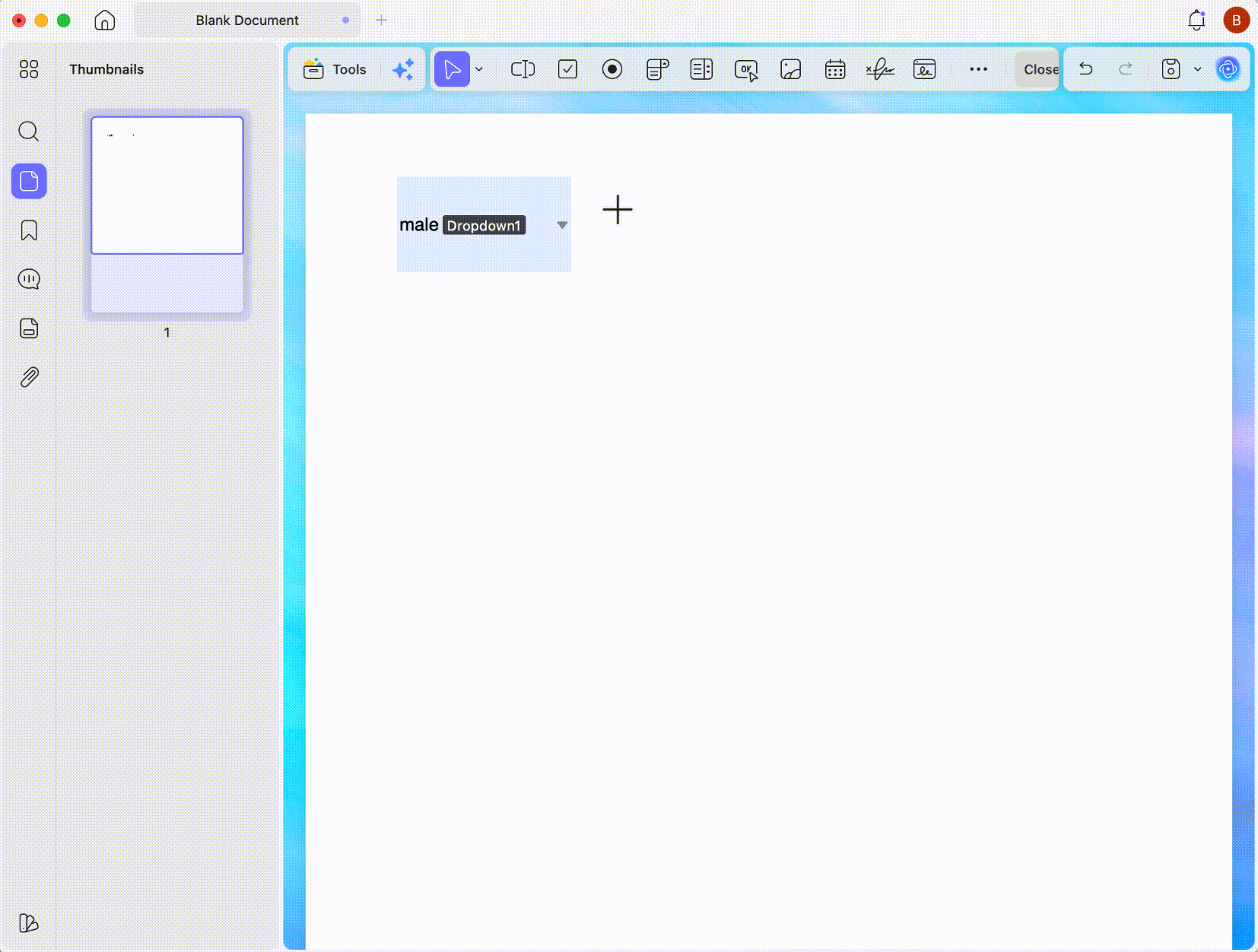Choose the dropdown form field tool
1258x952 pixels.
657,69
